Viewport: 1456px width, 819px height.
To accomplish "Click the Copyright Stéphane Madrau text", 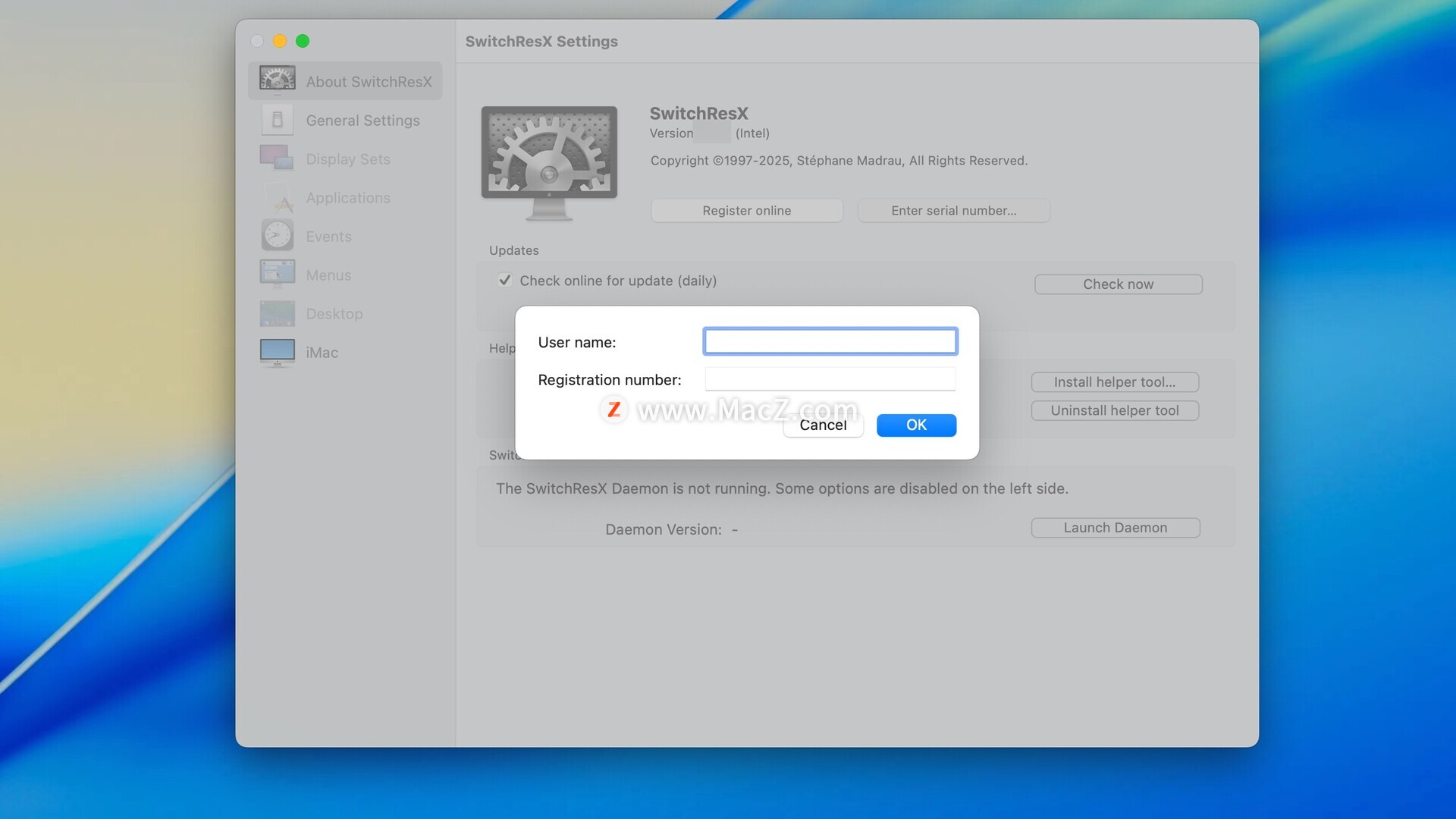I will pos(839,161).
